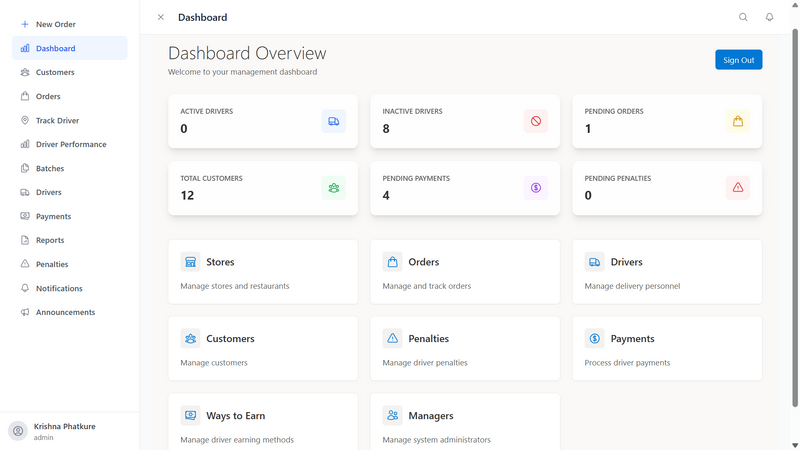Click the dollar icon in Pending Payments card
This screenshot has height=450, width=800.
pos(536,187)
